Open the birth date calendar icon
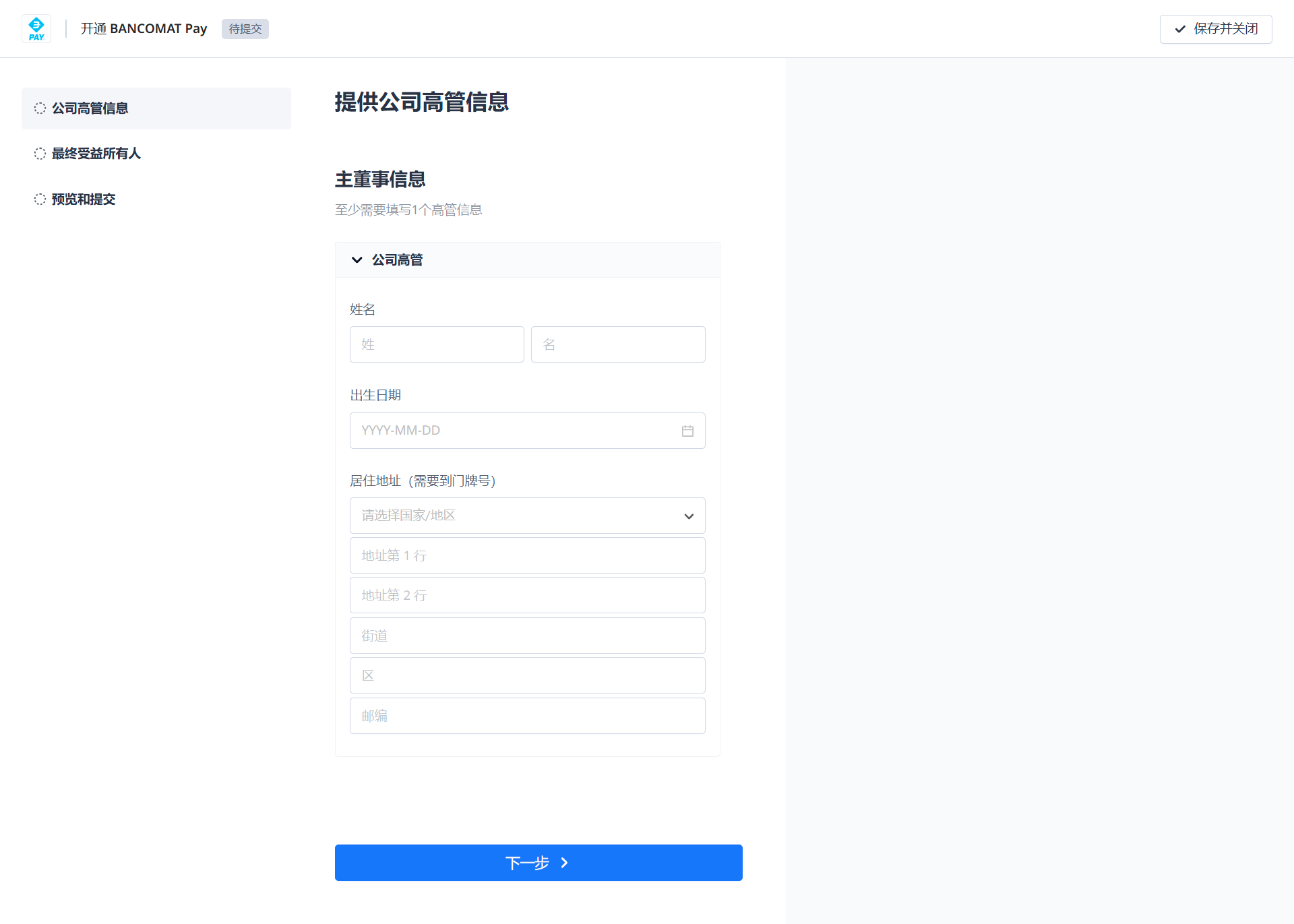The image size is (1294, 924). (687, 431)
